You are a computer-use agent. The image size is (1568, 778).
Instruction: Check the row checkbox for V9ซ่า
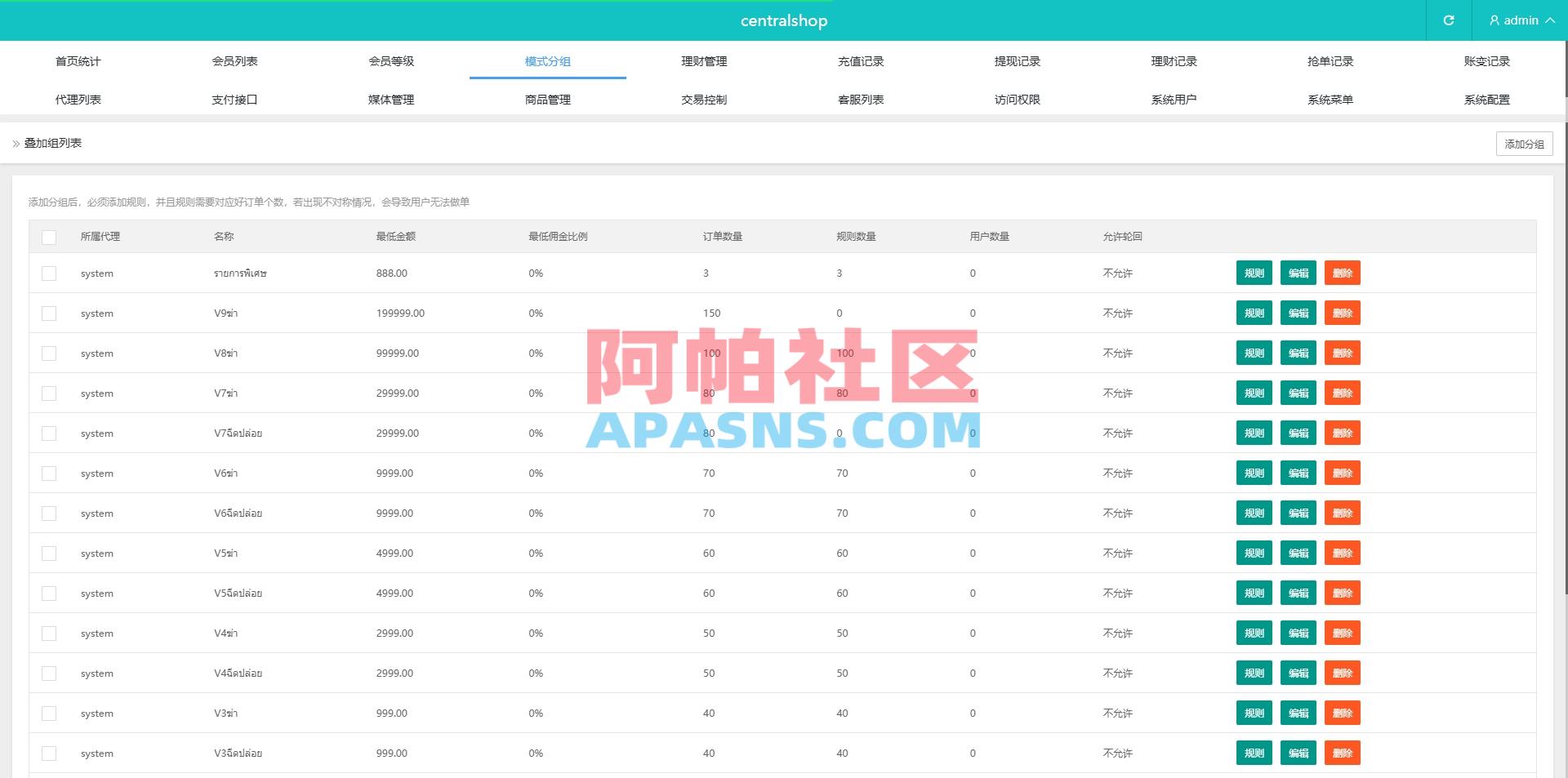pos(49,313)
